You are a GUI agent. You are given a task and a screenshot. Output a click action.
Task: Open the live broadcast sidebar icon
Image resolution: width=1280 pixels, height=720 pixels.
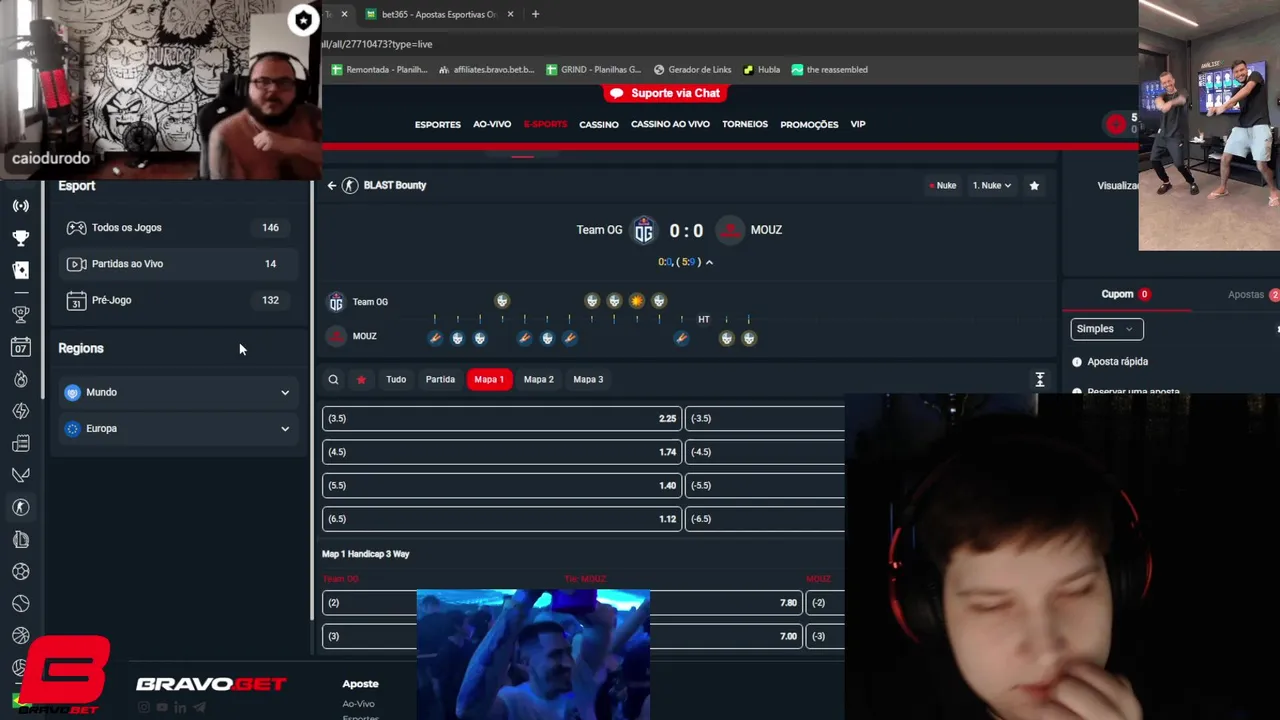coord(21,206)
